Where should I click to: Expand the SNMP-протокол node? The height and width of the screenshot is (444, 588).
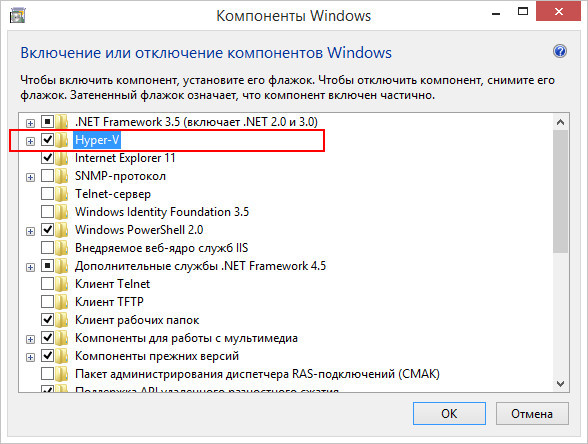(x=30, y=177)
